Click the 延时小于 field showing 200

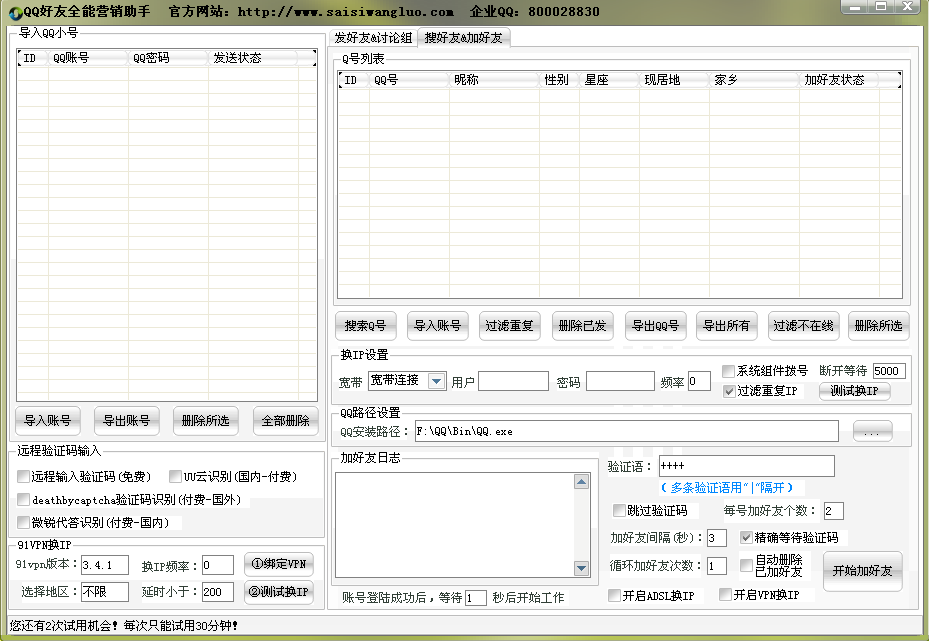(217, 592)
